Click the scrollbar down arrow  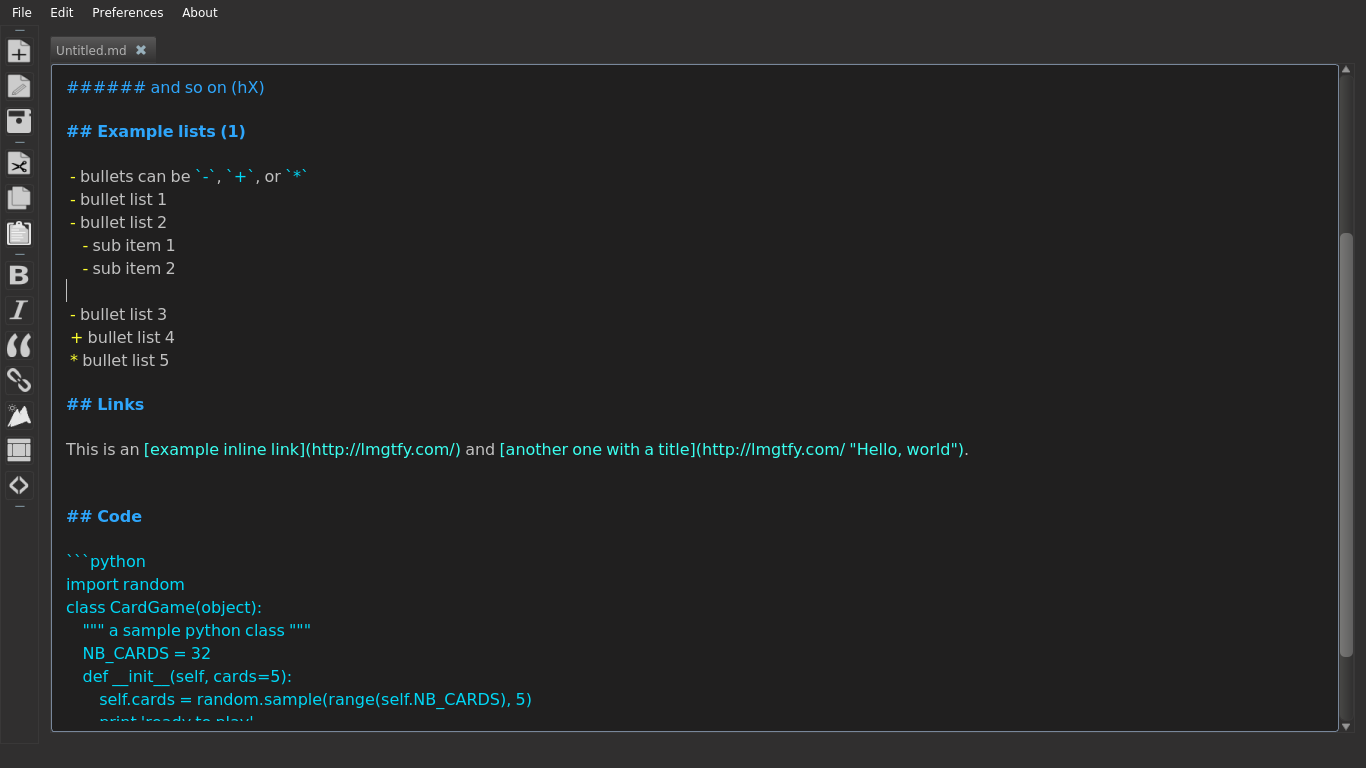click(1346, 726)
